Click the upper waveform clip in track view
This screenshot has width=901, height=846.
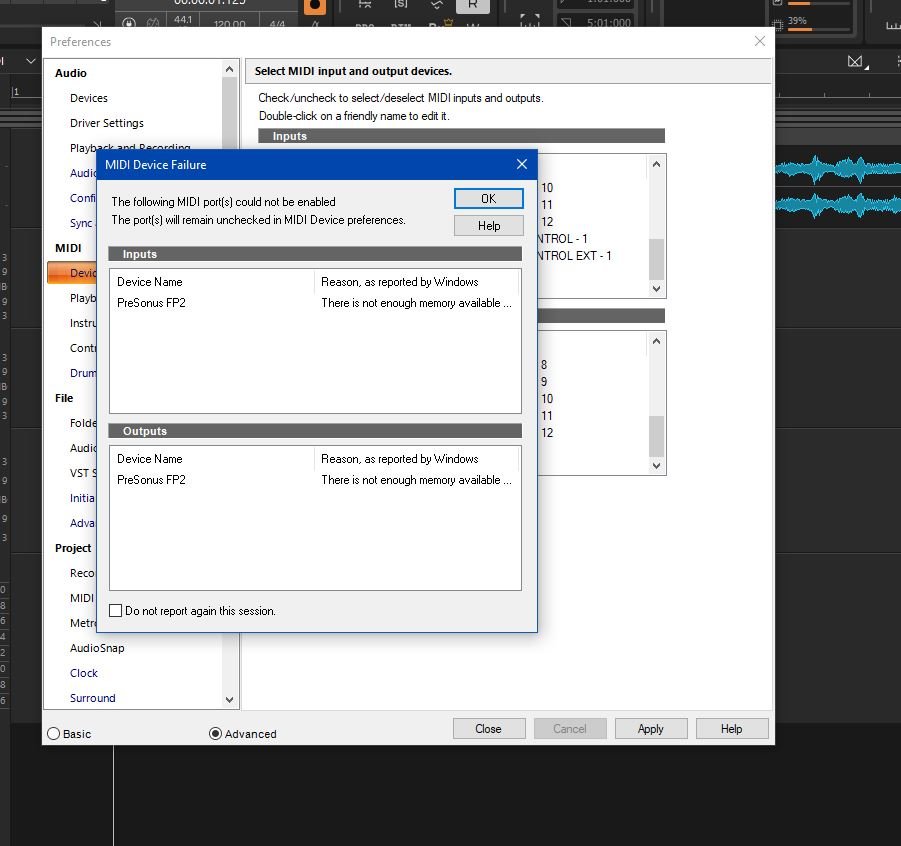tap(838, 169)
